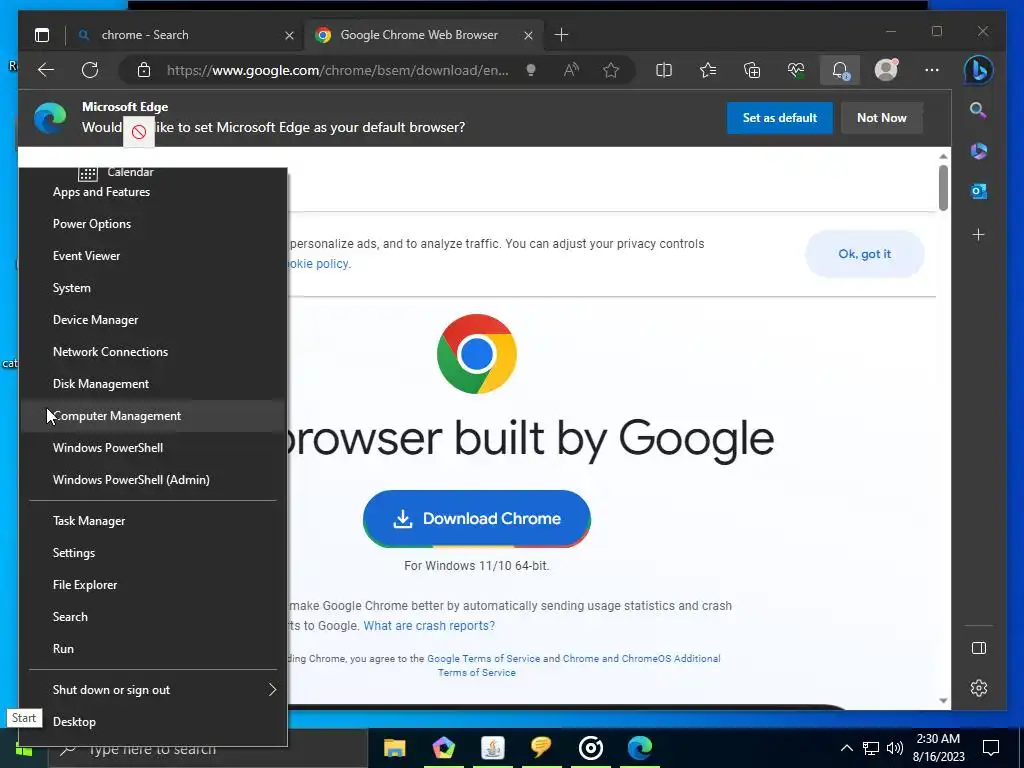Image resolution: width=1024 pixels, height=768 pixels.
Task: Open the profile avatar icon
Action: click(886, 70)
